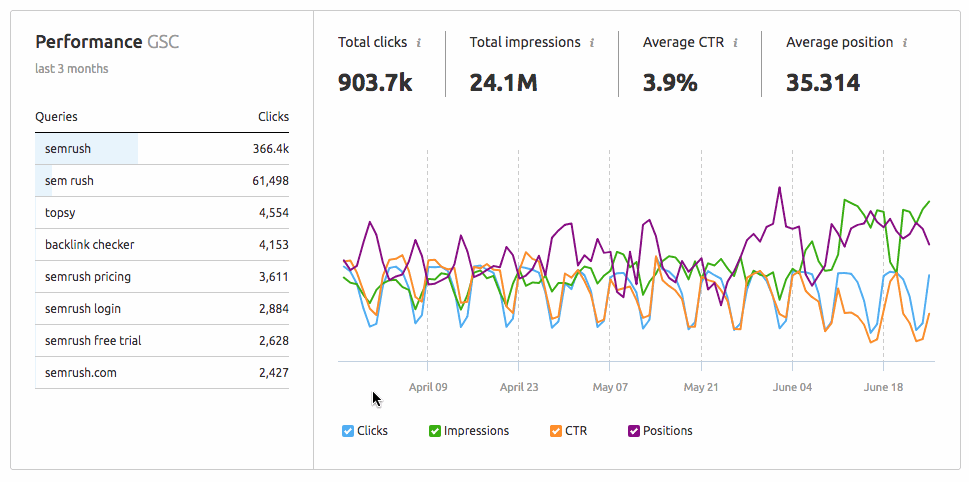Click the May 07 axis label
969x482 pixels.
[610, 387]
